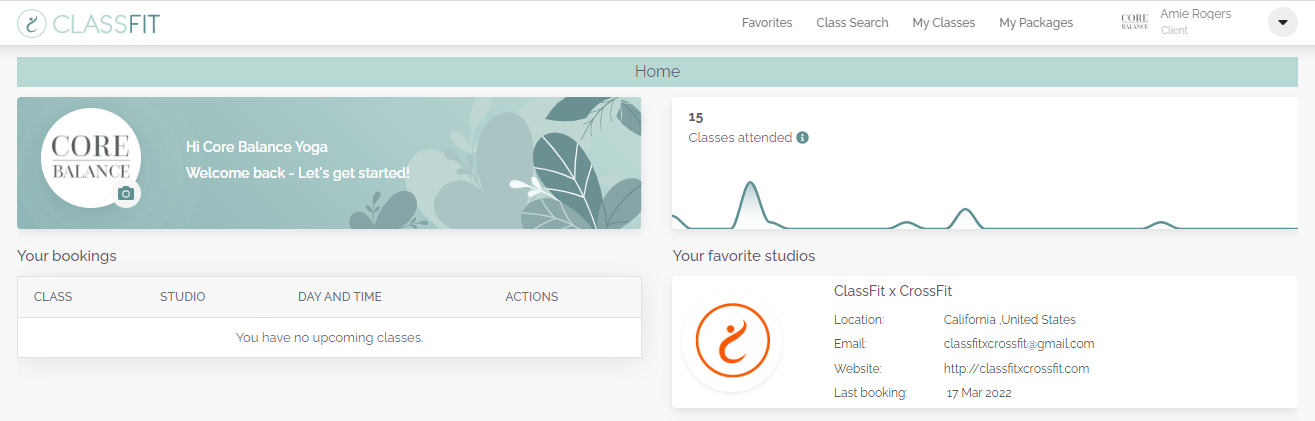
Task: Open the Favorites menu item
Action: 767,23
